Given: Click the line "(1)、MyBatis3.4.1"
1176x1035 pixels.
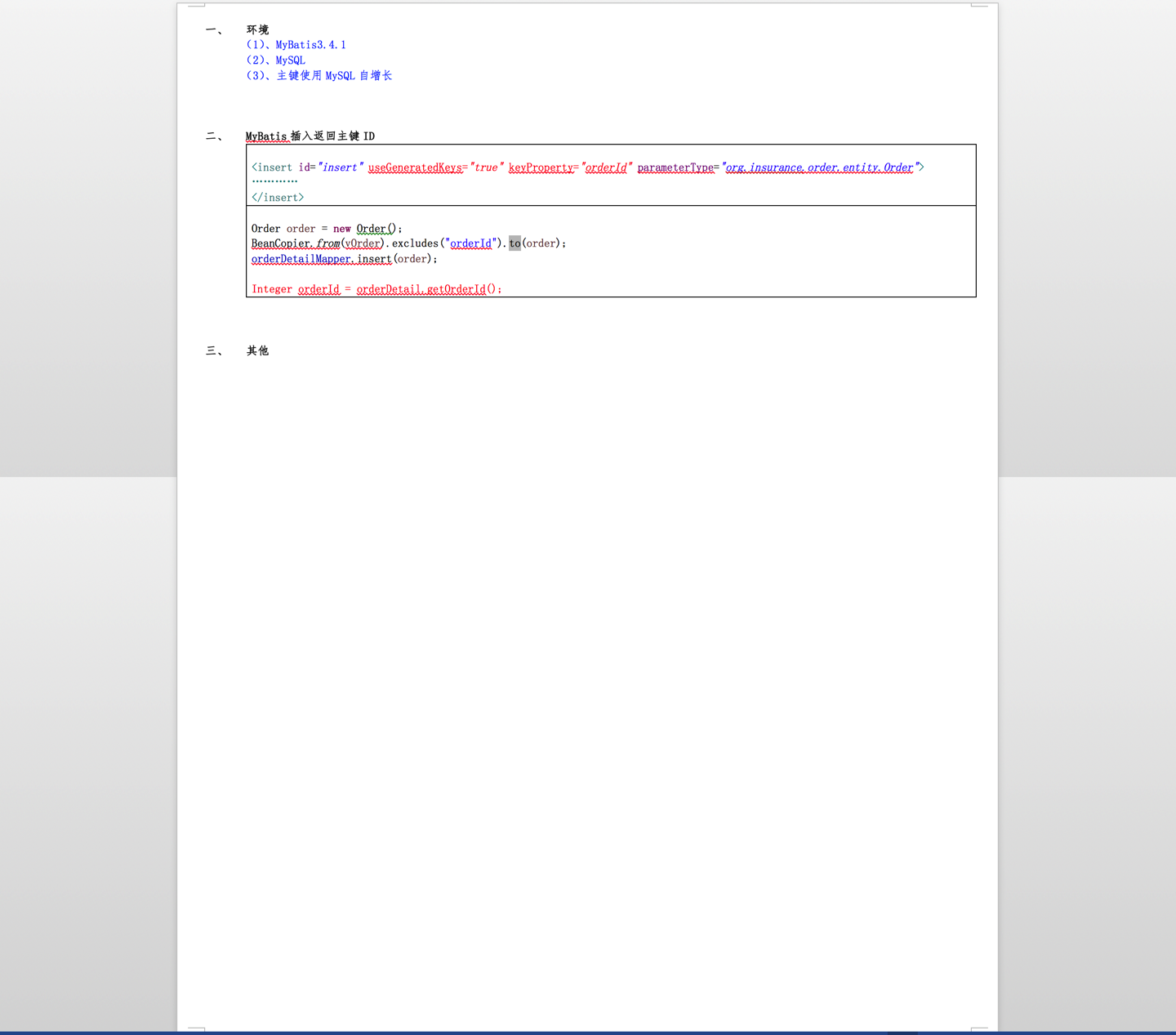Looking at the screenshot, I should pyautogui.click(x=296, y=45).
